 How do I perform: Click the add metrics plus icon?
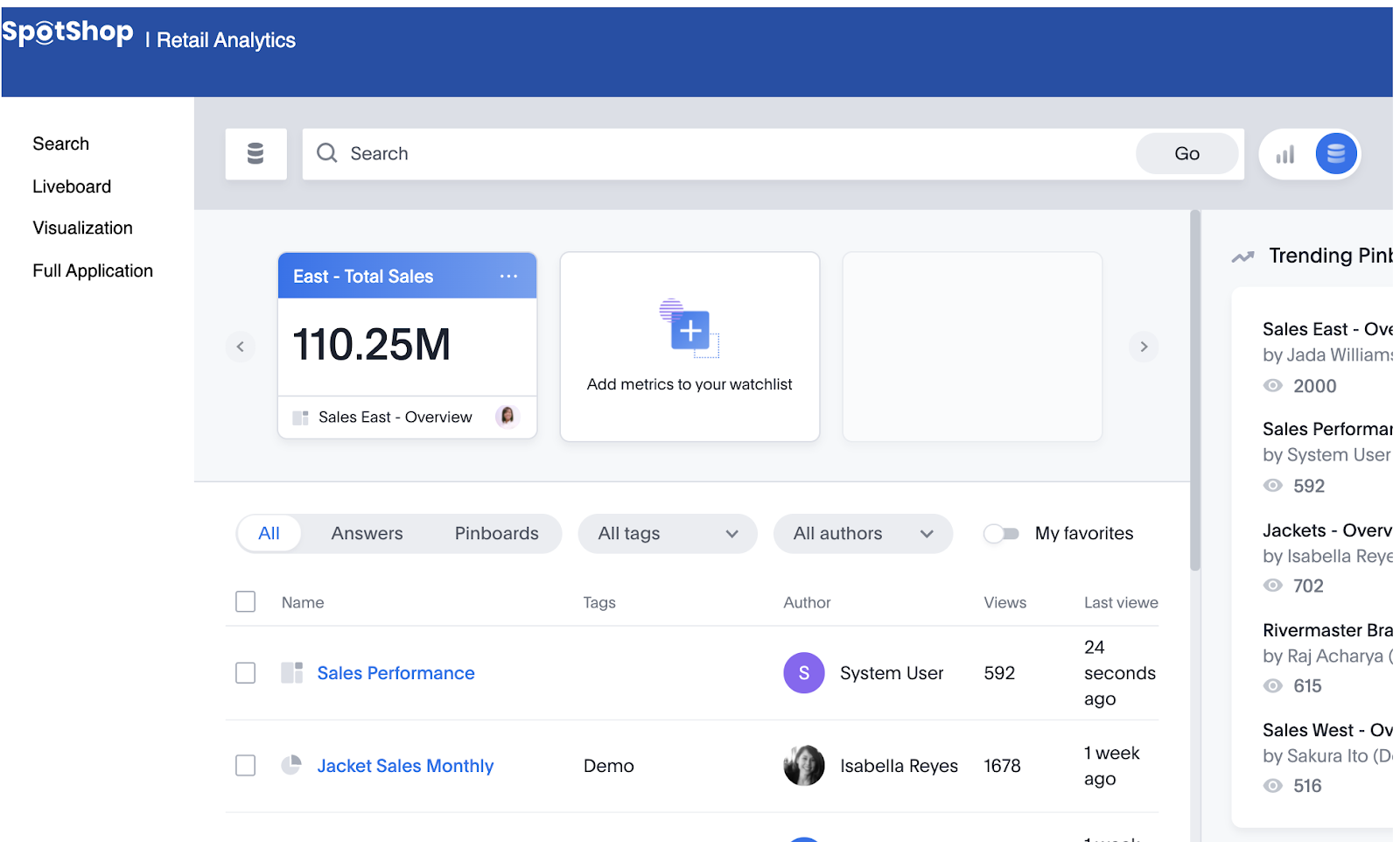pyautogui.click(x=690, y=331)
